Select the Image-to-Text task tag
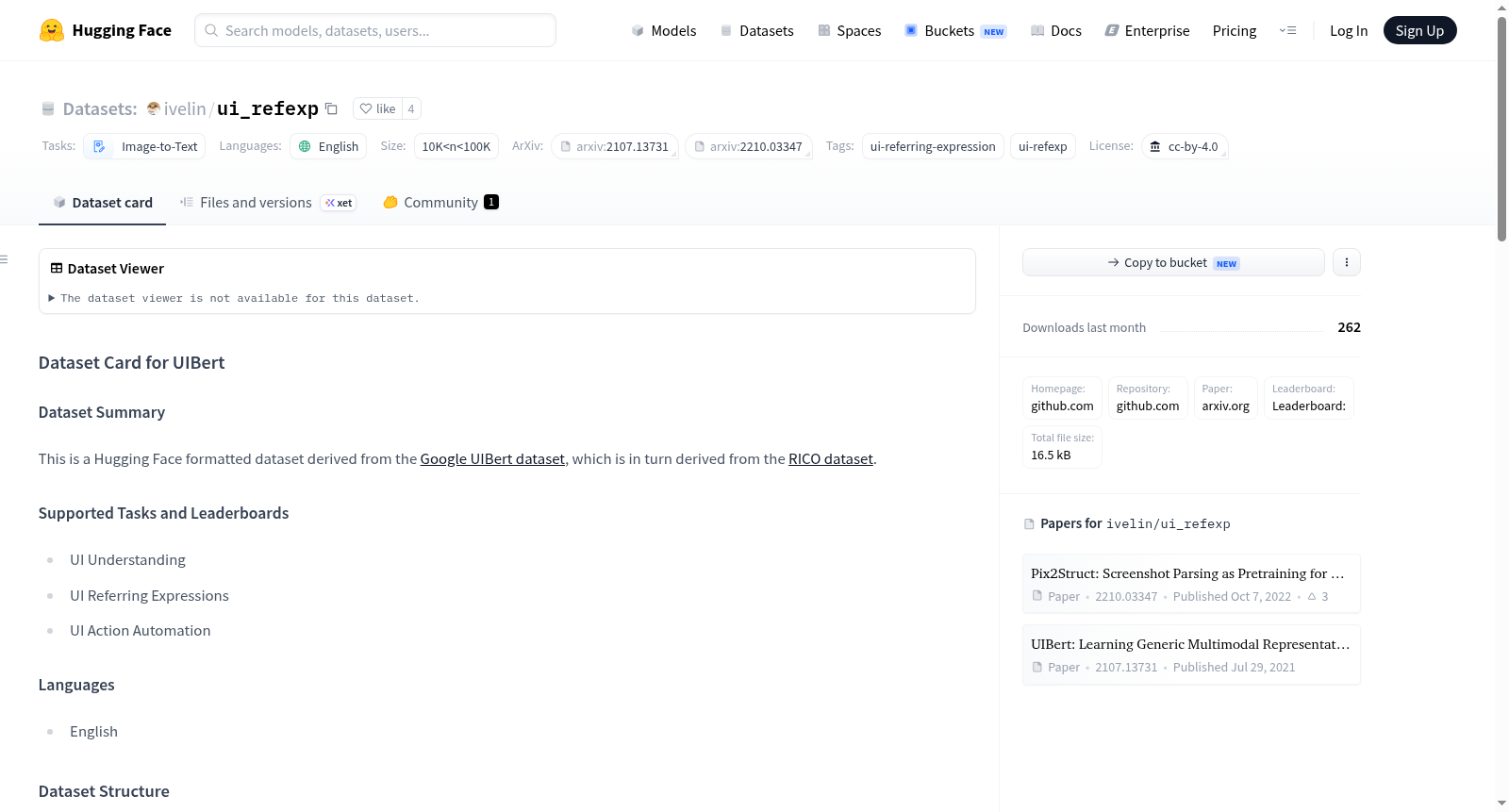 [x=144, y=146]
